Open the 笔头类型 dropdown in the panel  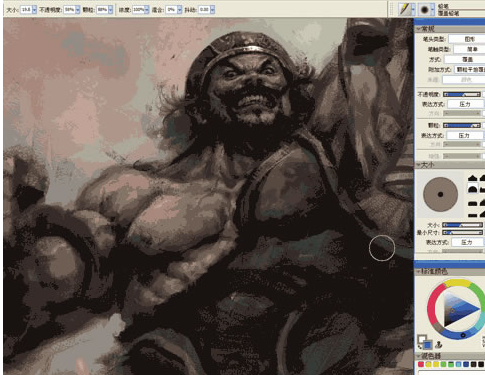click(467, 39)
